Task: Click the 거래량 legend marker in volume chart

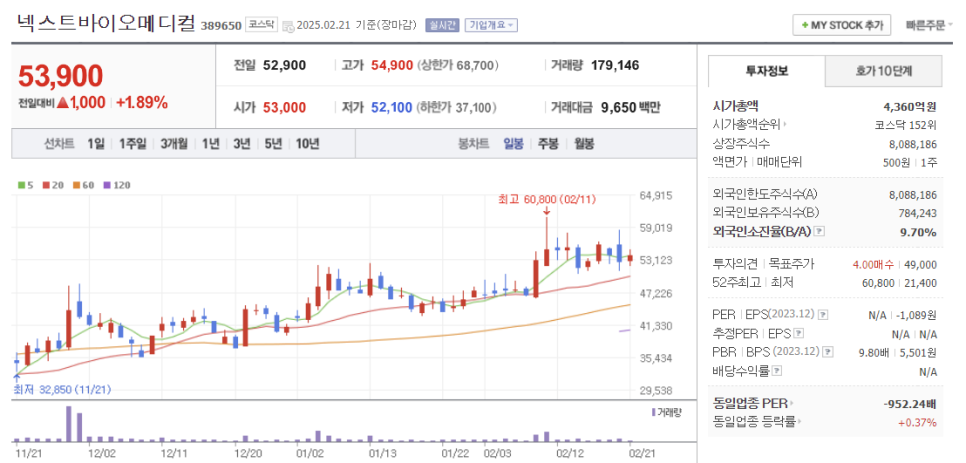Action: coord(654,412)
